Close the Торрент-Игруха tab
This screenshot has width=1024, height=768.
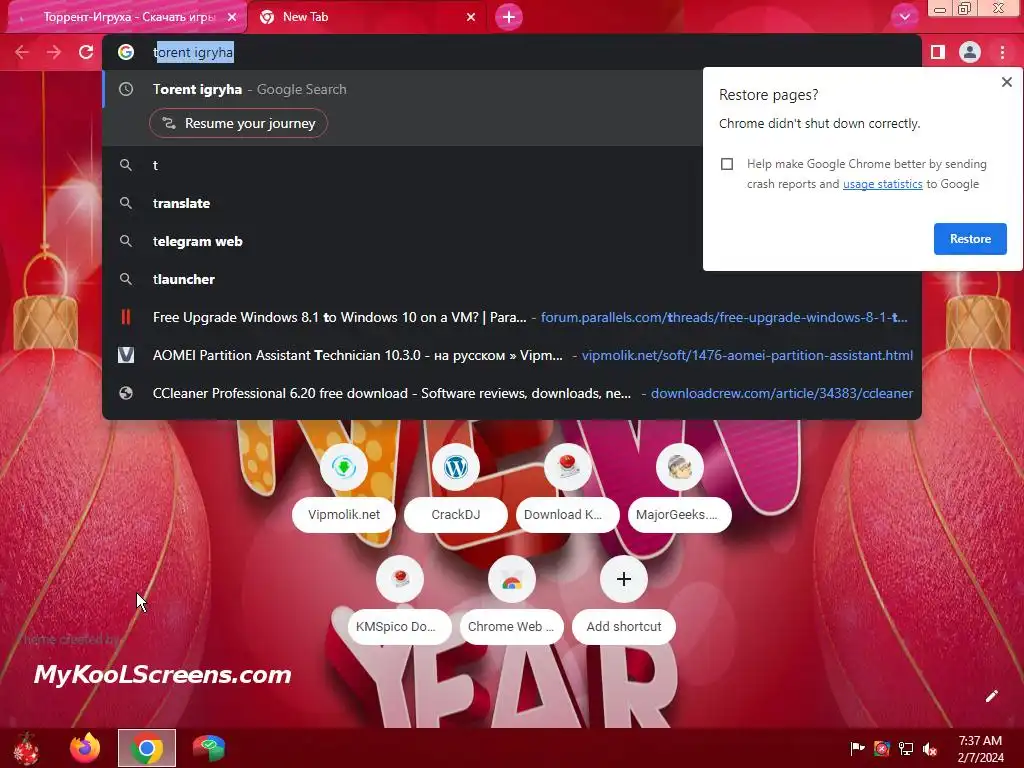(232, 17)
